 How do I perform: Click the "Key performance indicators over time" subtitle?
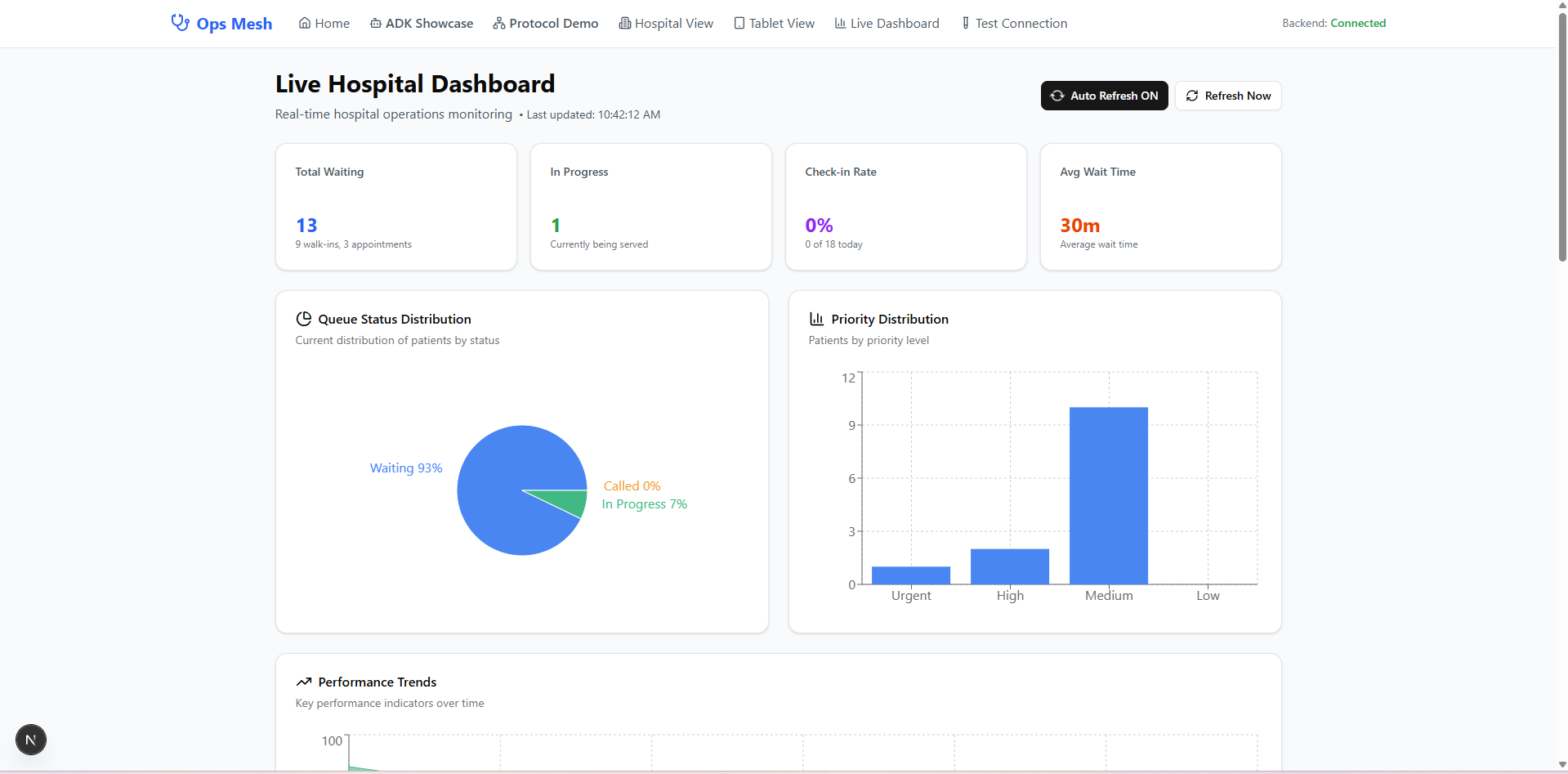tap(390, 704)
